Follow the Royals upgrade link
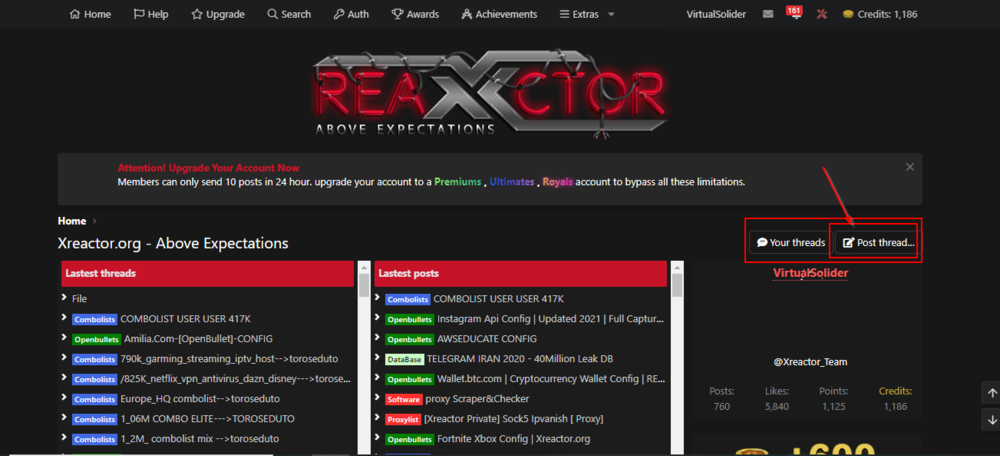Image resolution: width=1000 pixels, height=456 pixels. (x=558, y=182)
